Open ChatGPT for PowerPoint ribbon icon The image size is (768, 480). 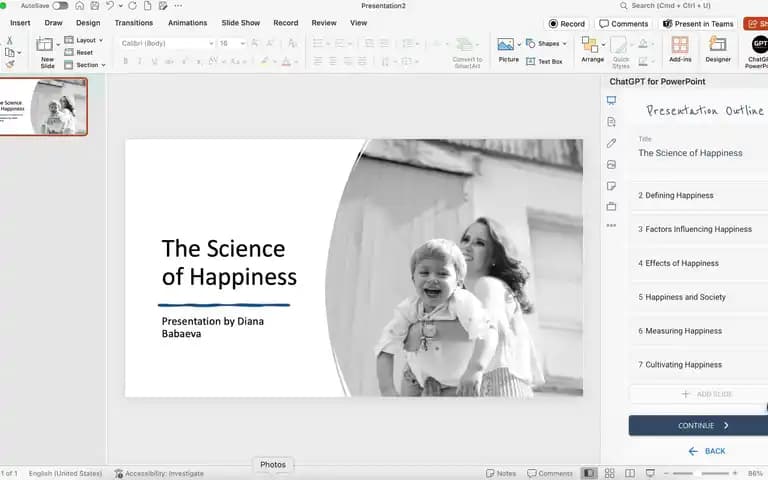pos(758,51)
